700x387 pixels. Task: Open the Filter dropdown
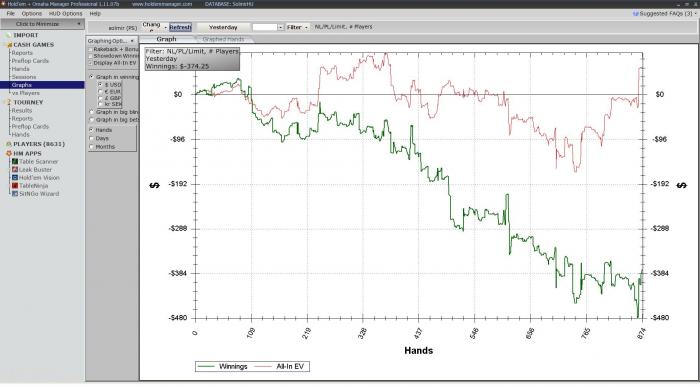pos(297,27)
